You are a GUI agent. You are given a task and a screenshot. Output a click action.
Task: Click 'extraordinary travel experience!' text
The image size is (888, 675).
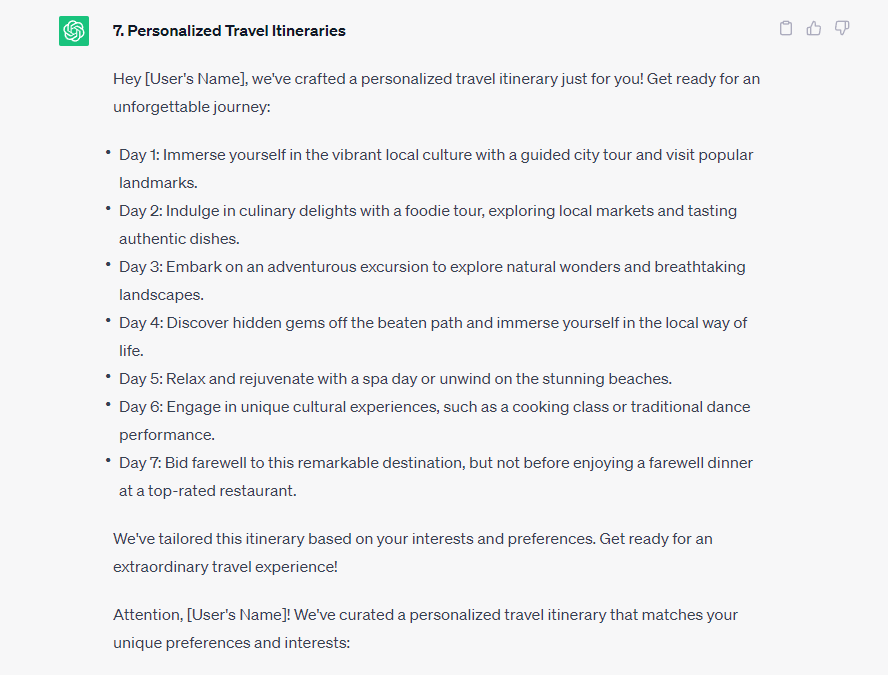(x=225, y=567)
